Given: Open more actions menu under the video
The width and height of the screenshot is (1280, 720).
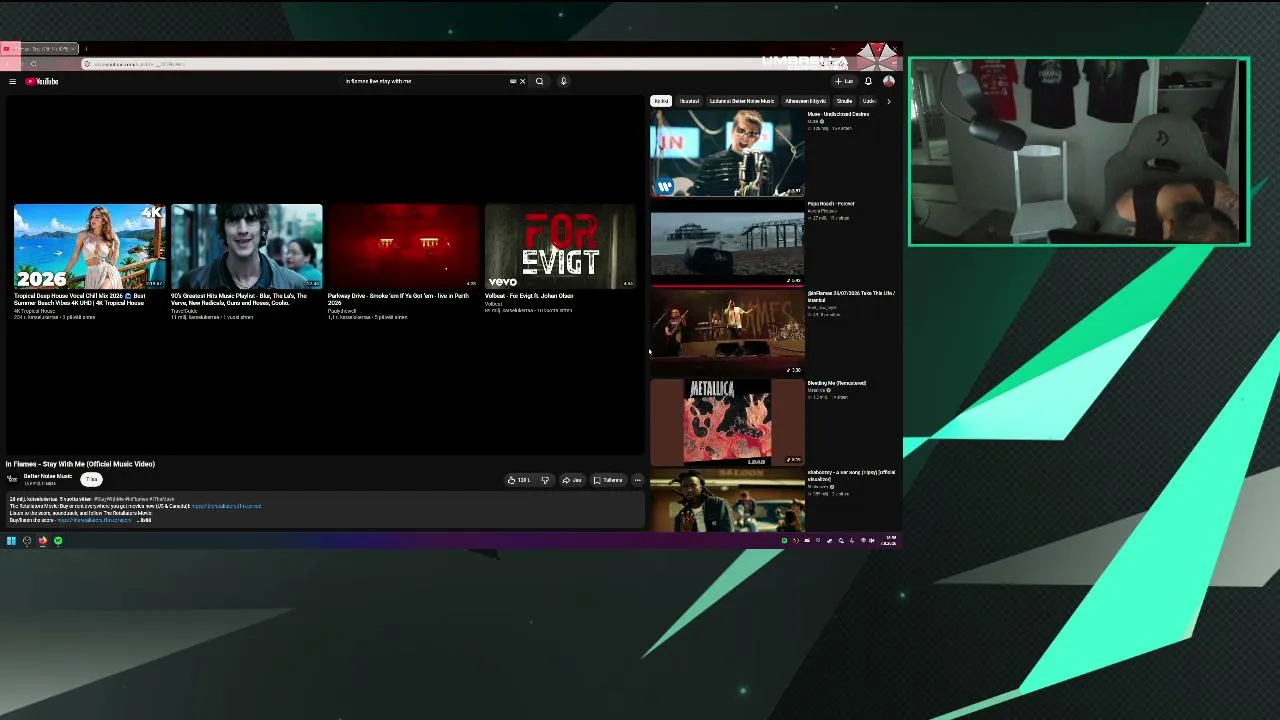Looking at the screenshot, I should (x=637, y=480).
